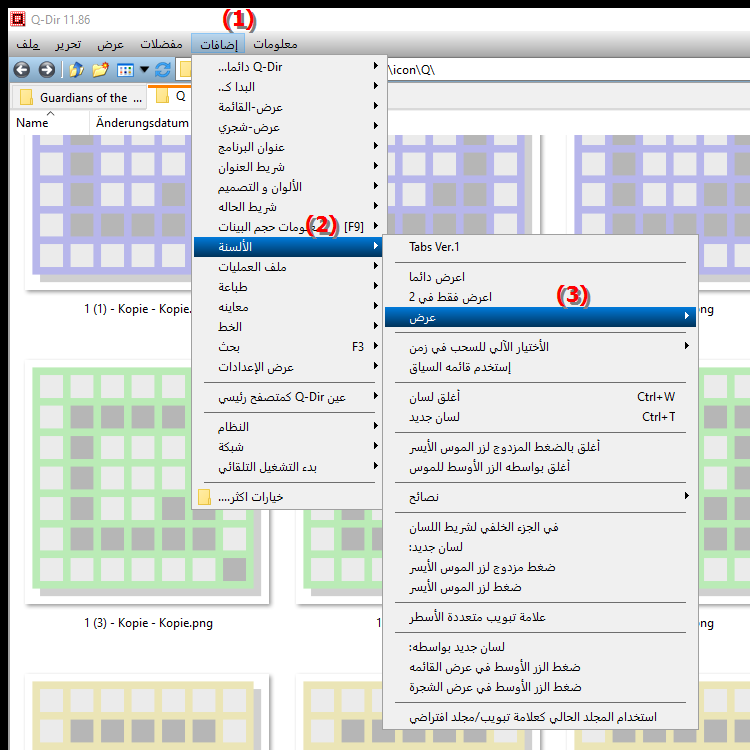Expand the عرض-القائمة submenu

click(288, 107)
